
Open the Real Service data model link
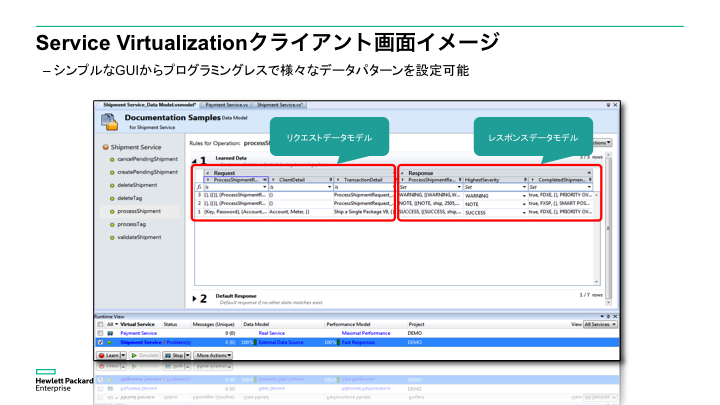click(x=271, y=333)
